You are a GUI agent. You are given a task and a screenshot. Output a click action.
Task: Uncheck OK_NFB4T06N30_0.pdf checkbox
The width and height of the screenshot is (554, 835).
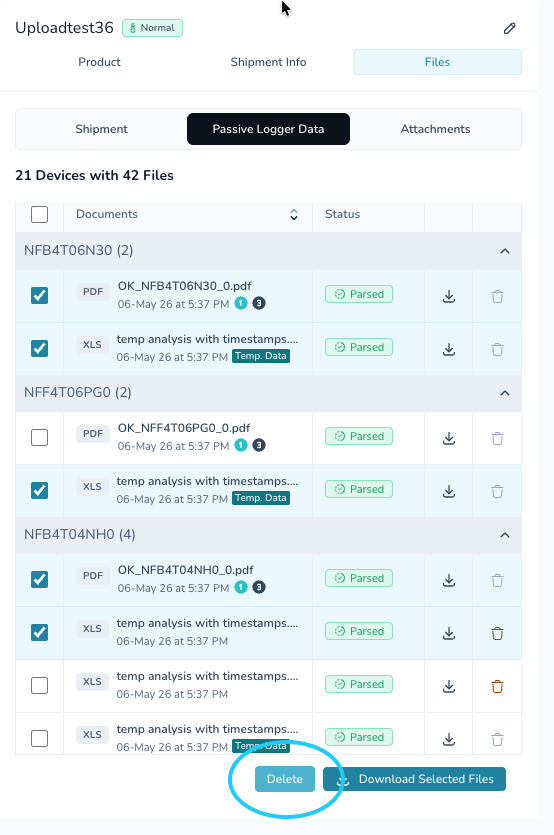click(x=39, y=296)
